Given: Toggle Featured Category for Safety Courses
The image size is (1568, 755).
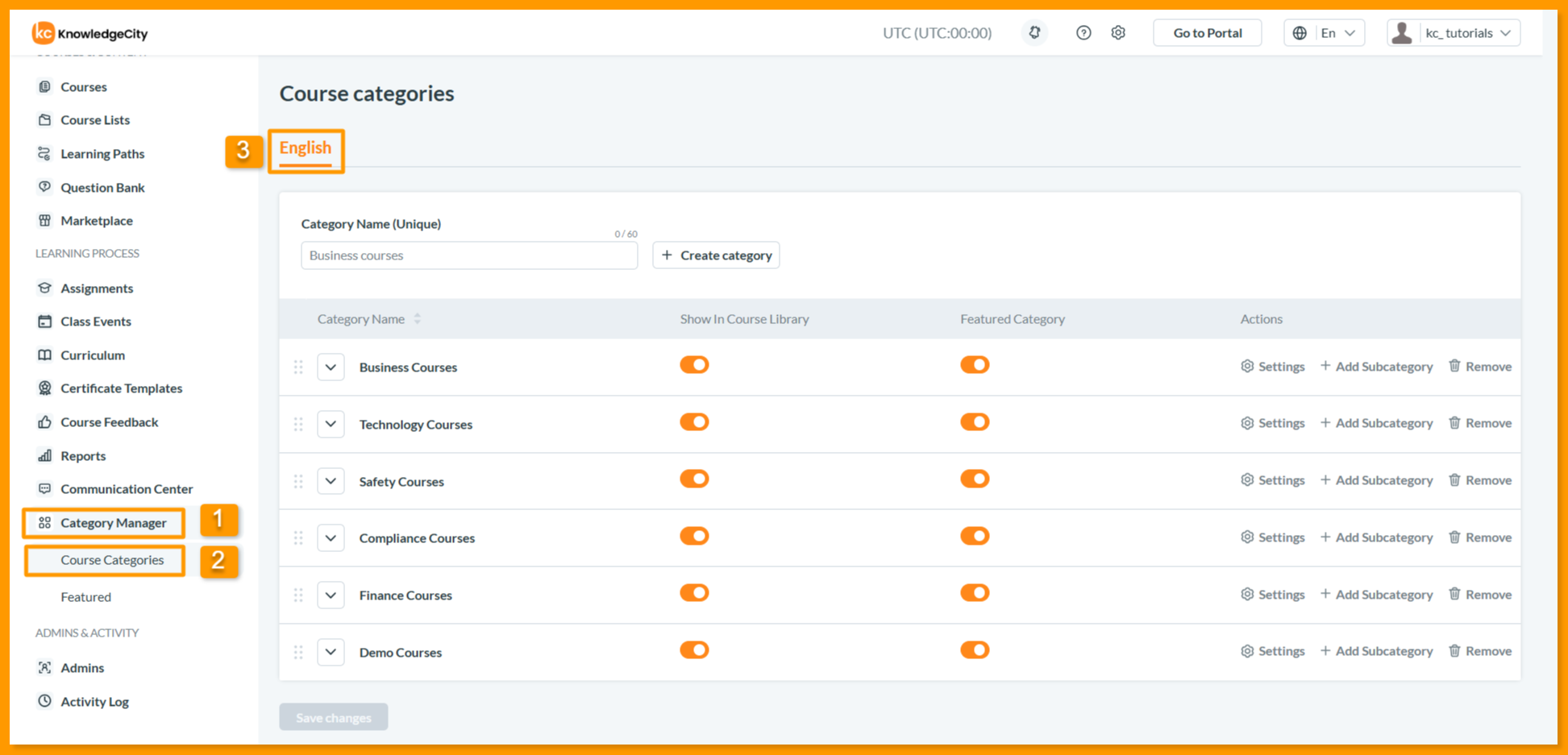Looking at the screenshot, I should point(975,479).
